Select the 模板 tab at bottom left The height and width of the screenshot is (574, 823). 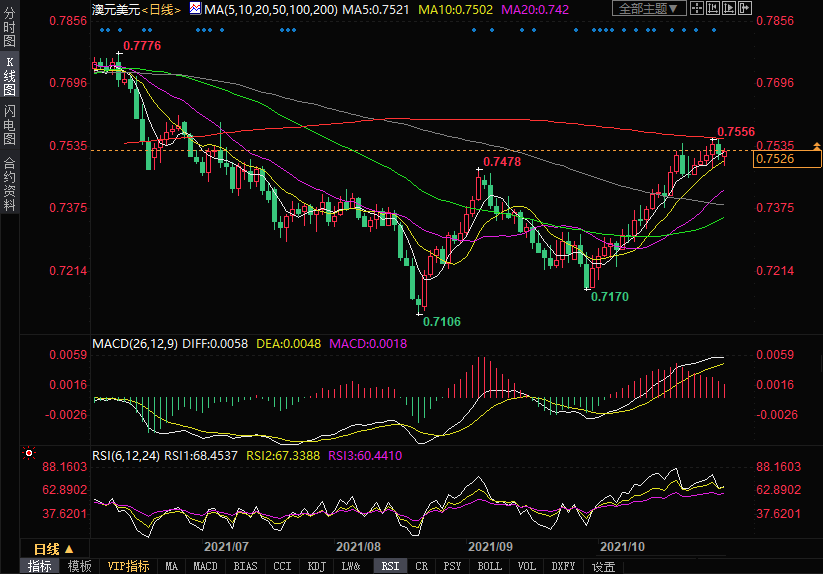click(x=79, y=566)
